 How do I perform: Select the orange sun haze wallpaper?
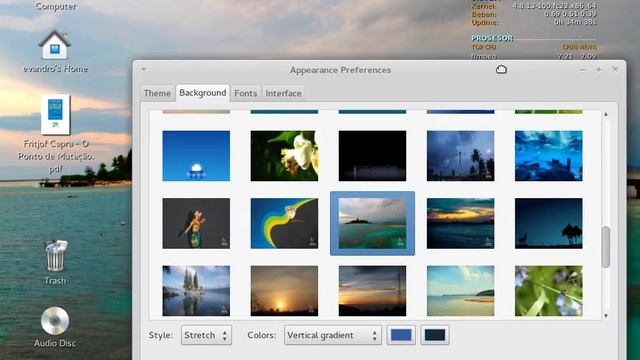pos(284,291)
